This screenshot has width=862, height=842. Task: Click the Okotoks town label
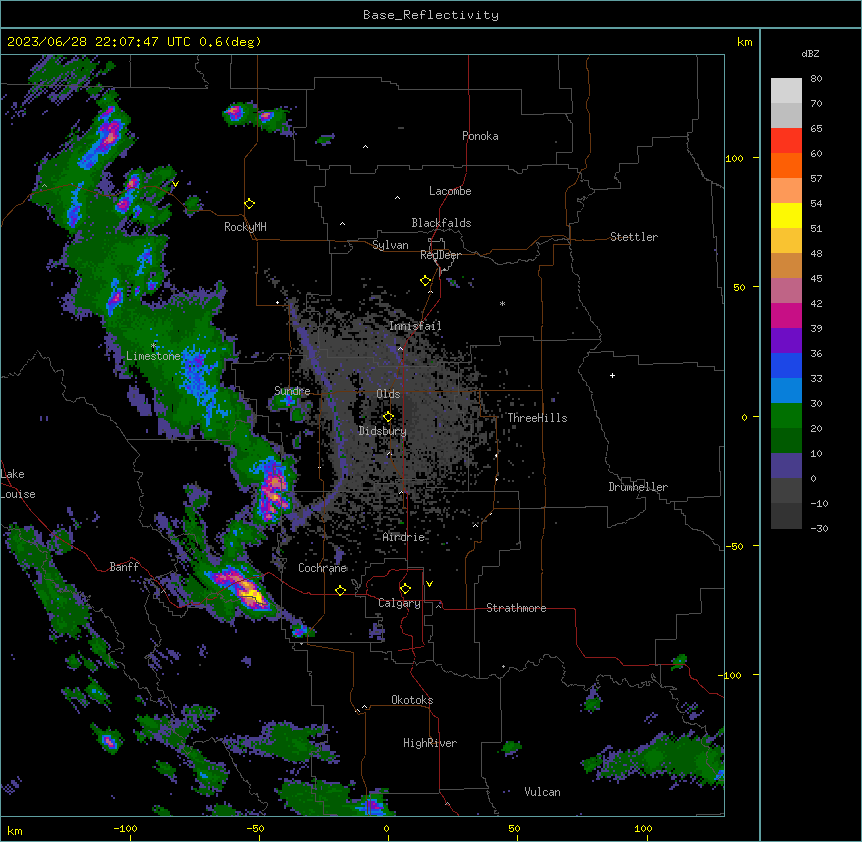pos(412,700)
